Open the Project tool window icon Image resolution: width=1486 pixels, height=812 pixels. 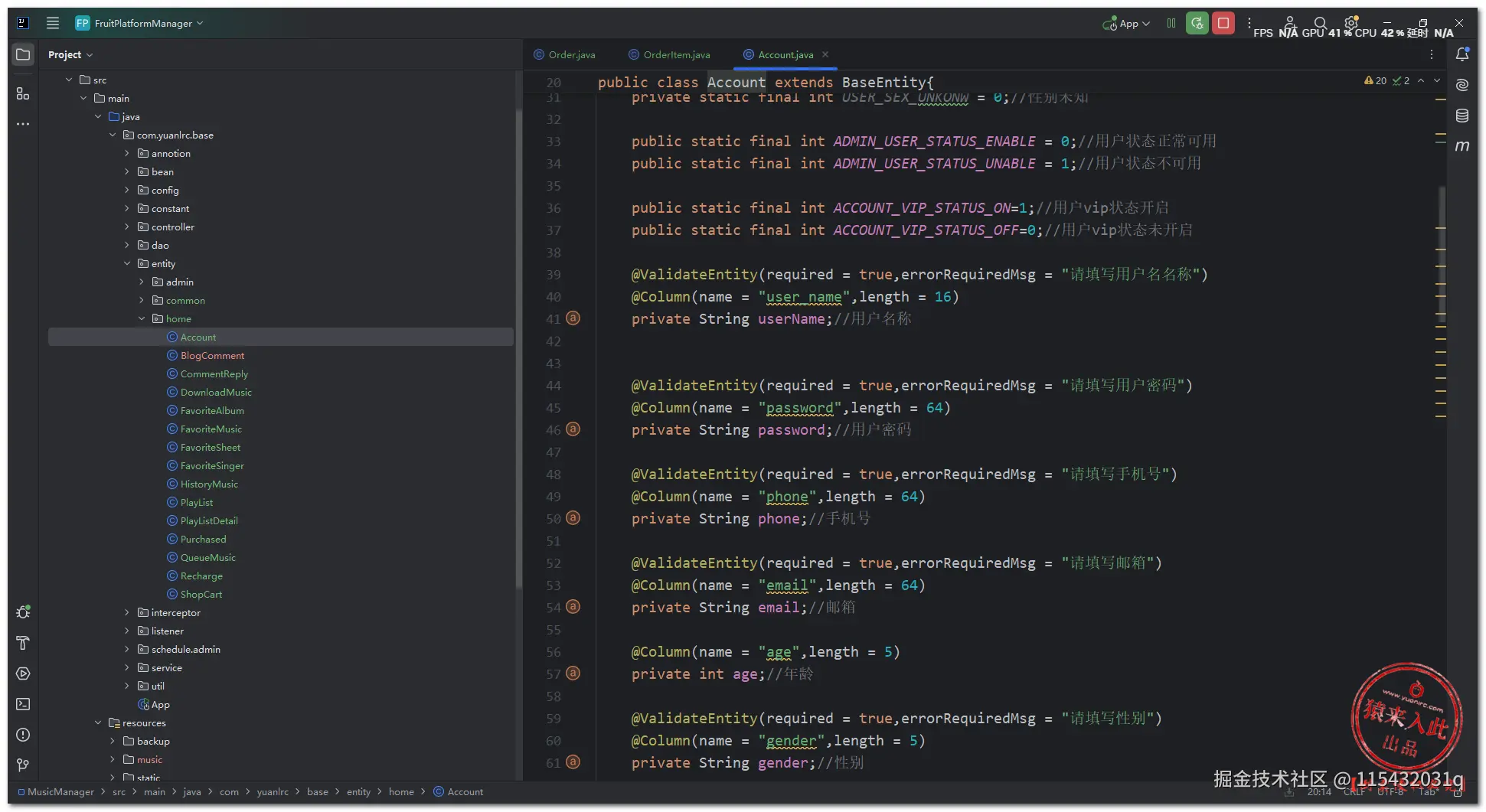coord(23,54)
